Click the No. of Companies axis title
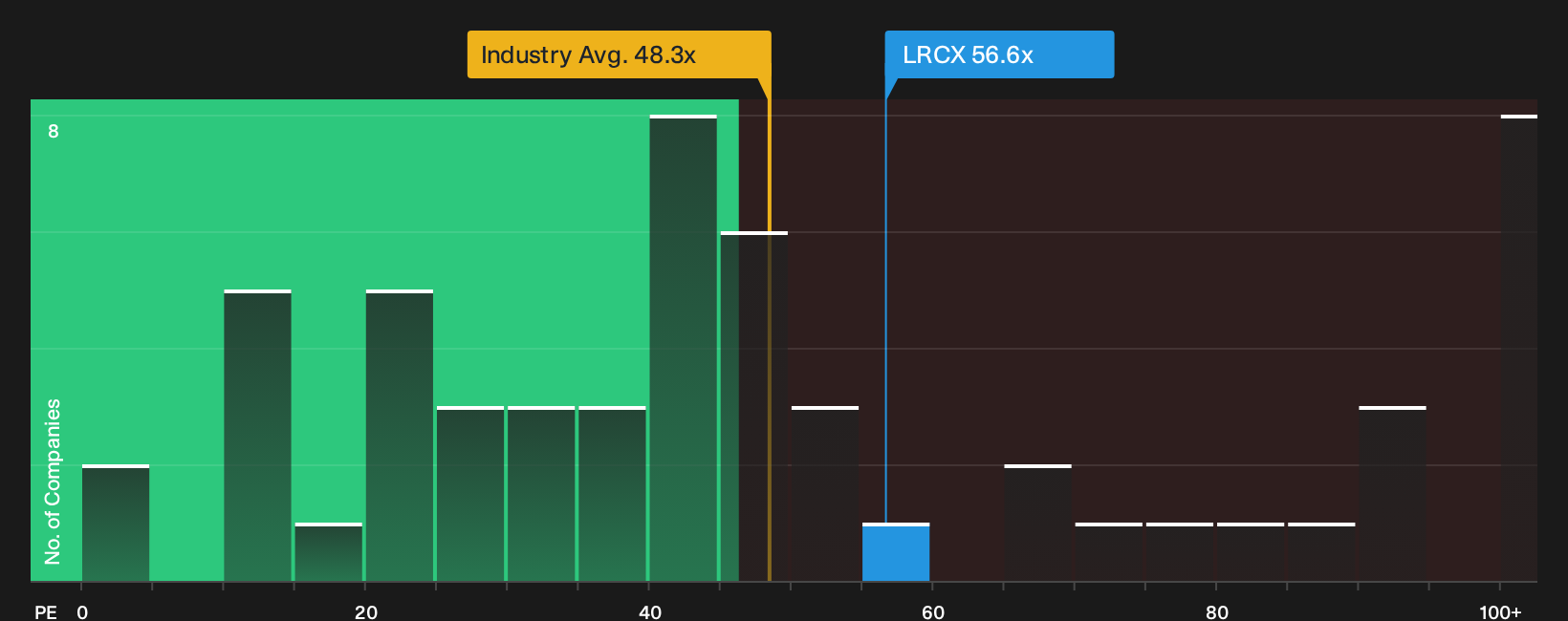 coord(53,481)
